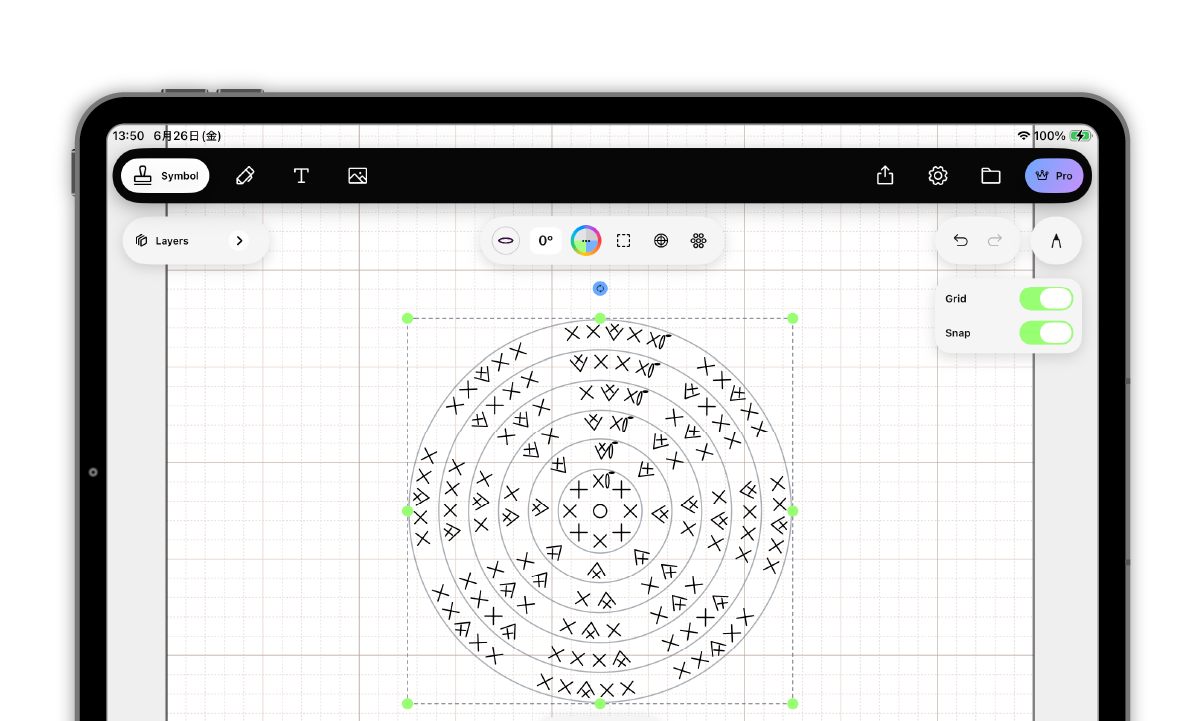
Task: Click the Layers stack icon
Action: 142,241
